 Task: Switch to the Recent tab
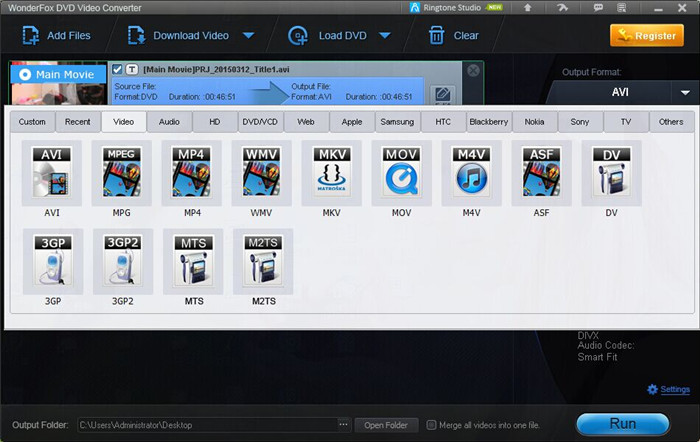(x=78, y=122)
